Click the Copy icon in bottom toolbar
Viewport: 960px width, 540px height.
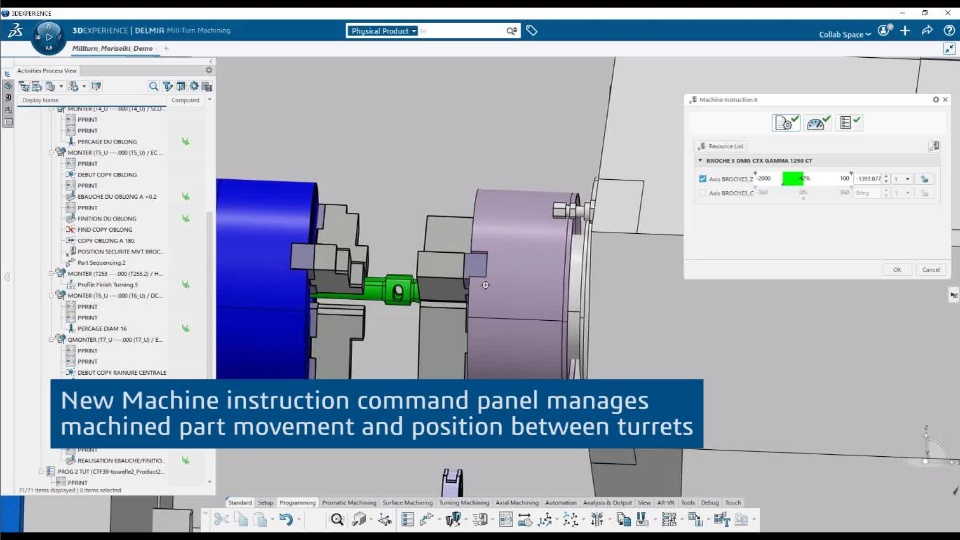pyautogui.click(x=241, y=520)
